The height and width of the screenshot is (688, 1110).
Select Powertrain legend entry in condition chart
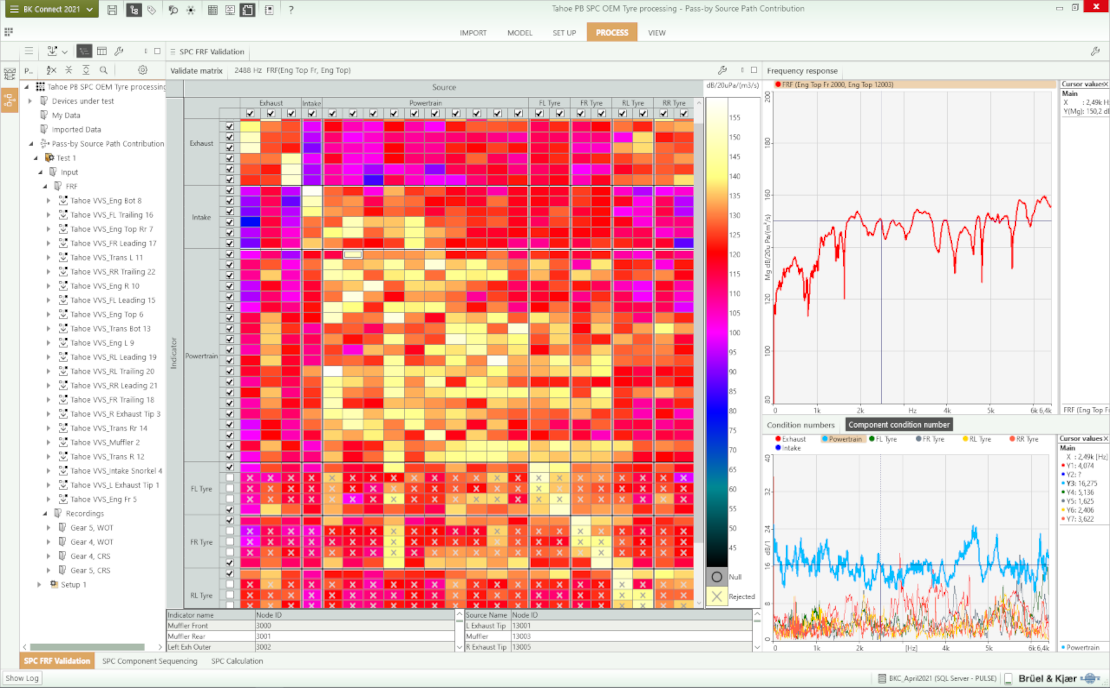843,439
